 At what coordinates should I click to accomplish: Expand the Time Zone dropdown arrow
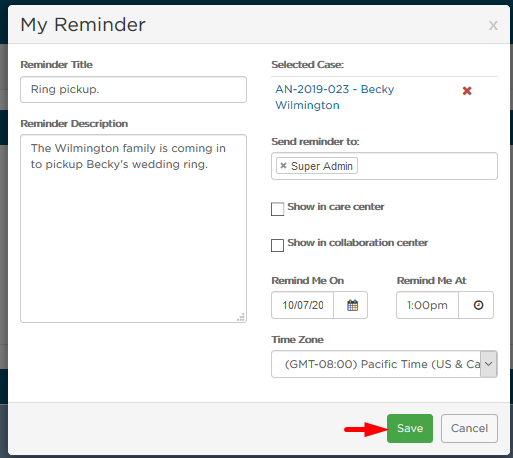point(488,364)
